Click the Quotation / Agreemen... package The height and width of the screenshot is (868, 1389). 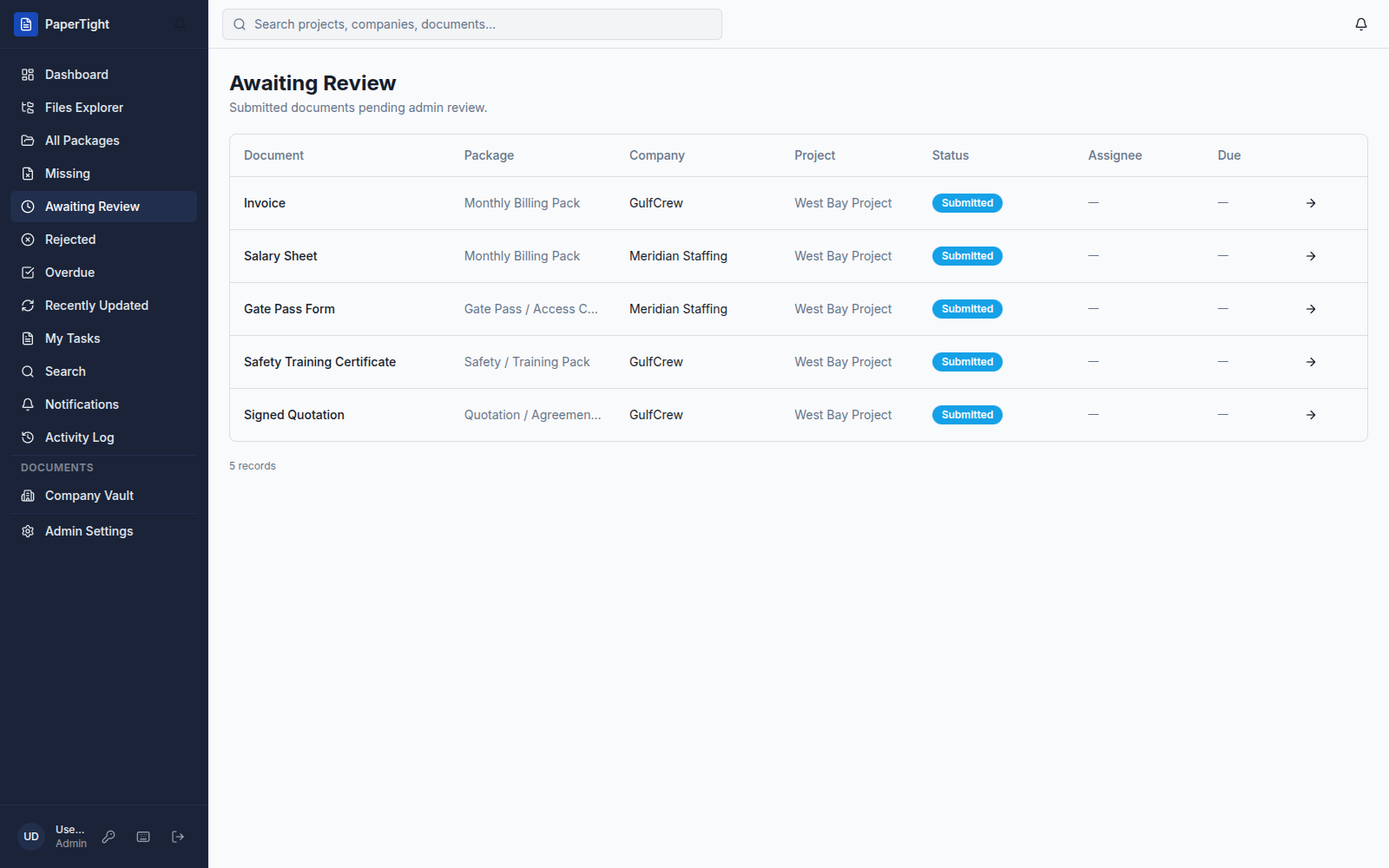pos(532,415)
